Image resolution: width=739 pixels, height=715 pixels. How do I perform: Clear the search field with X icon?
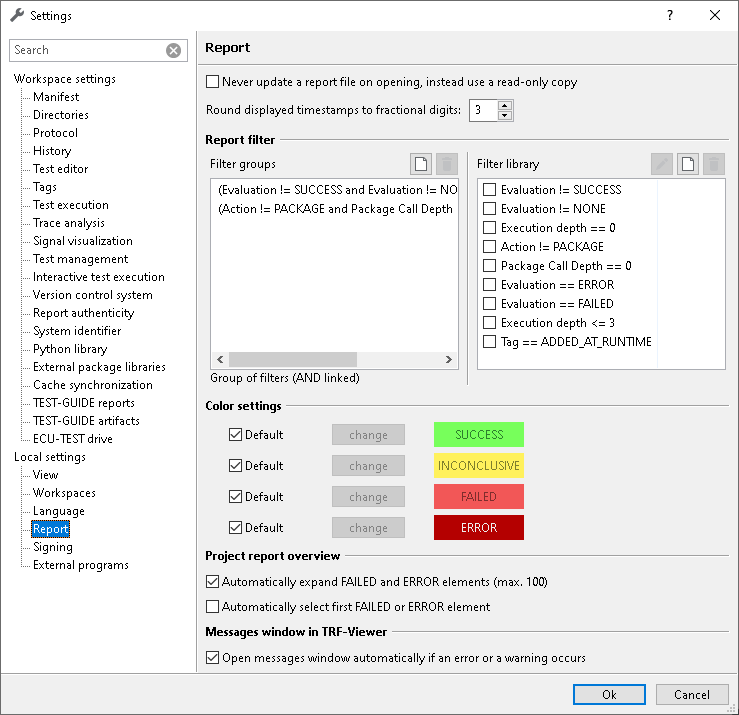click(x=173, y=50)
